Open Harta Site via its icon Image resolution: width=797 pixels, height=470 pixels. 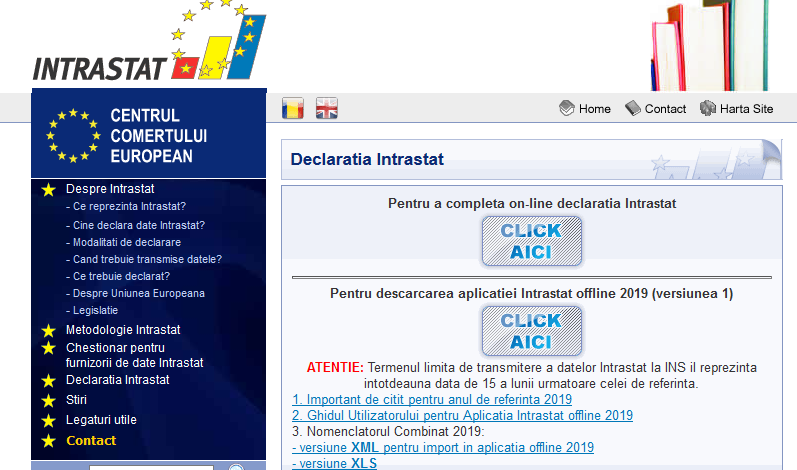click(708, 108)
